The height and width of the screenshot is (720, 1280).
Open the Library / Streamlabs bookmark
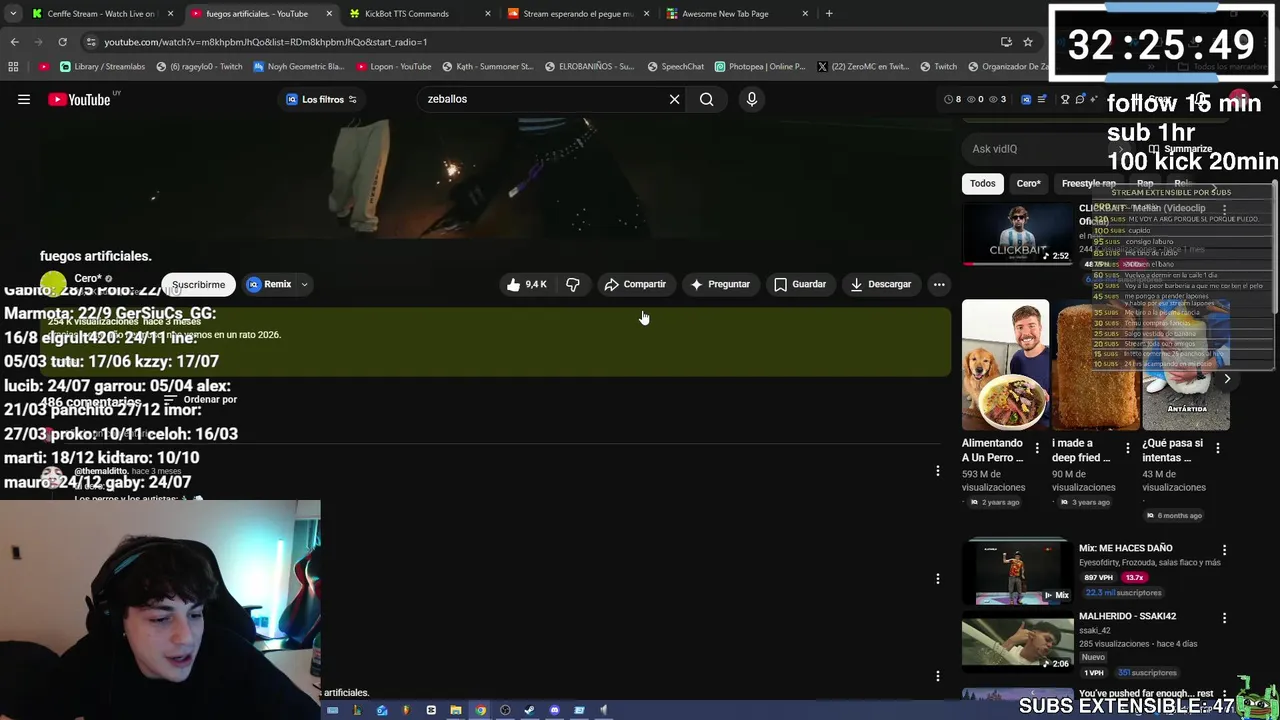102,67
